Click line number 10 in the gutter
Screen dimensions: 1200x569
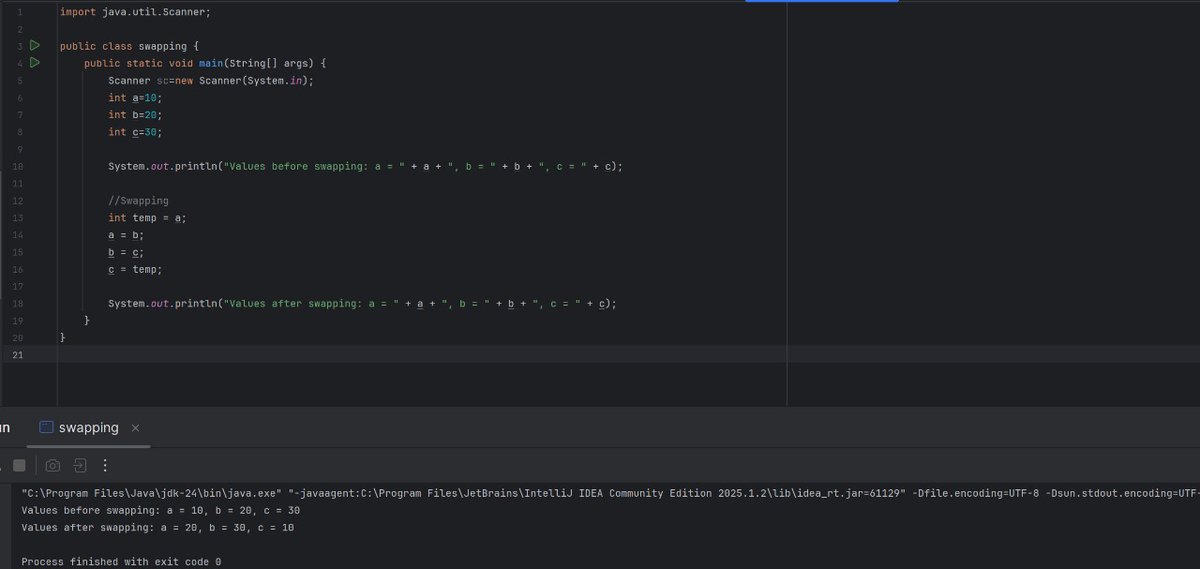click(19, 166)
